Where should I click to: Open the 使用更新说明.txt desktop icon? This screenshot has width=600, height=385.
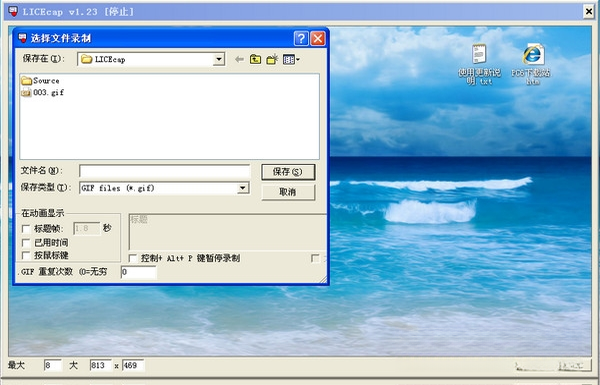(479, 64)
